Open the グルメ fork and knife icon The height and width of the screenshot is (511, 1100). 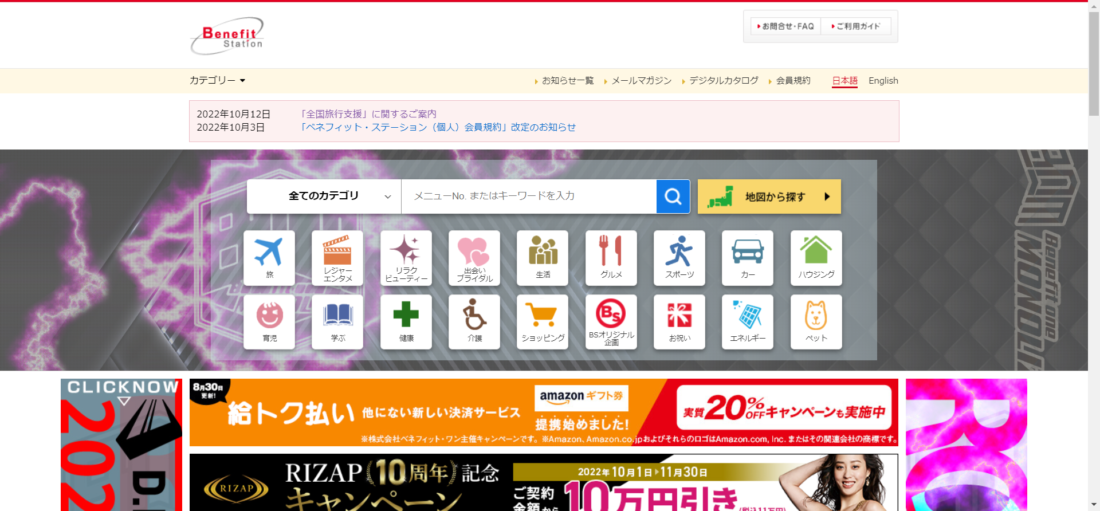point(611,258)
